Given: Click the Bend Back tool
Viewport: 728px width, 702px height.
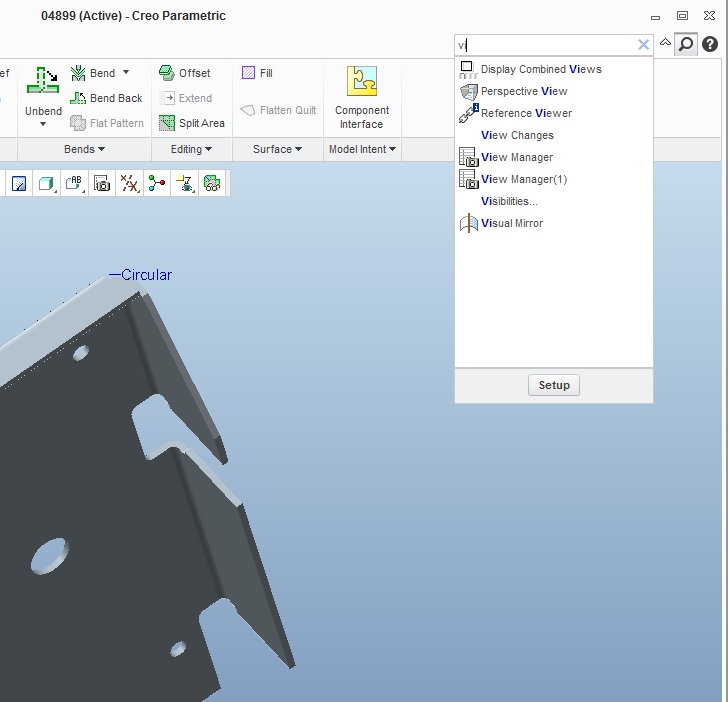Looking at the screenshot, I should [x=106, y=98].
